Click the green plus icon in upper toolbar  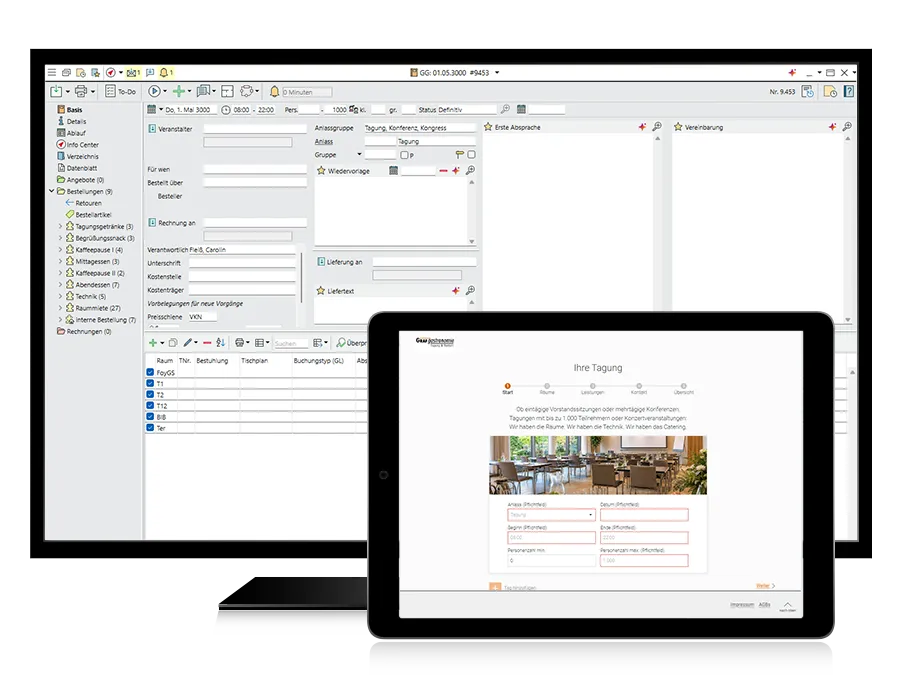[179, 91]
